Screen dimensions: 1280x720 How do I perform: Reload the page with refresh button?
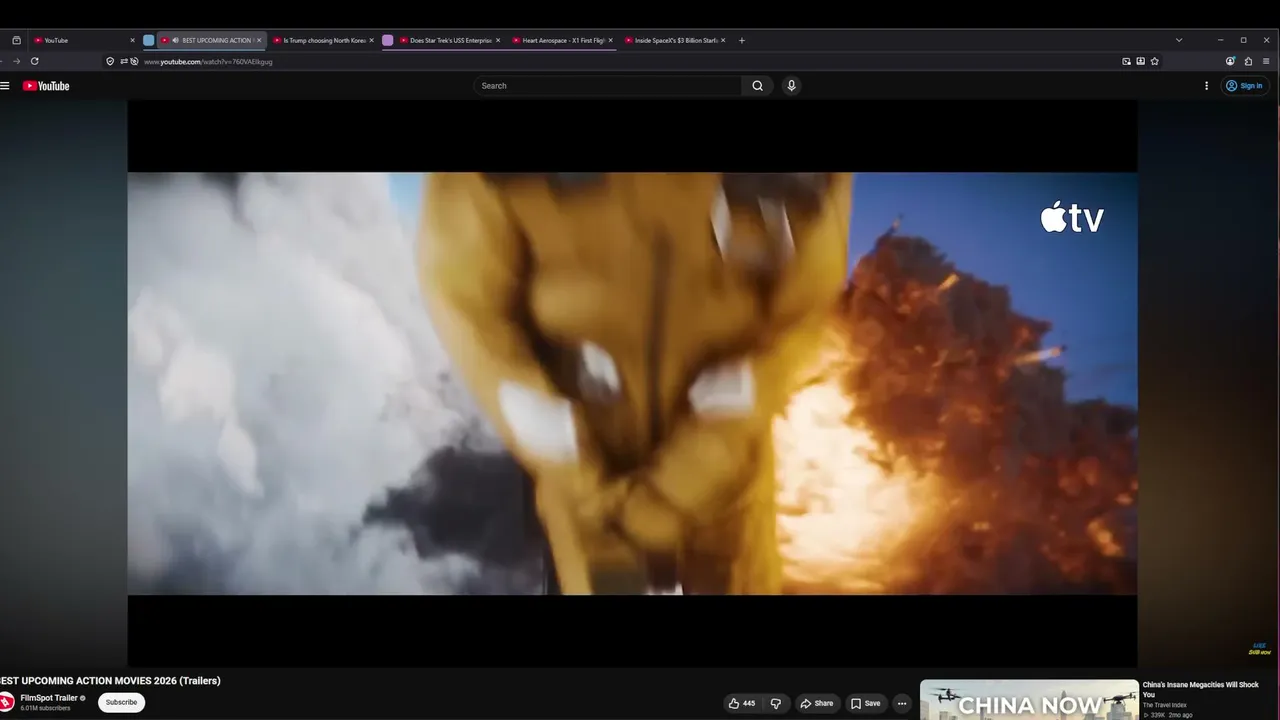tap(34, 61)
